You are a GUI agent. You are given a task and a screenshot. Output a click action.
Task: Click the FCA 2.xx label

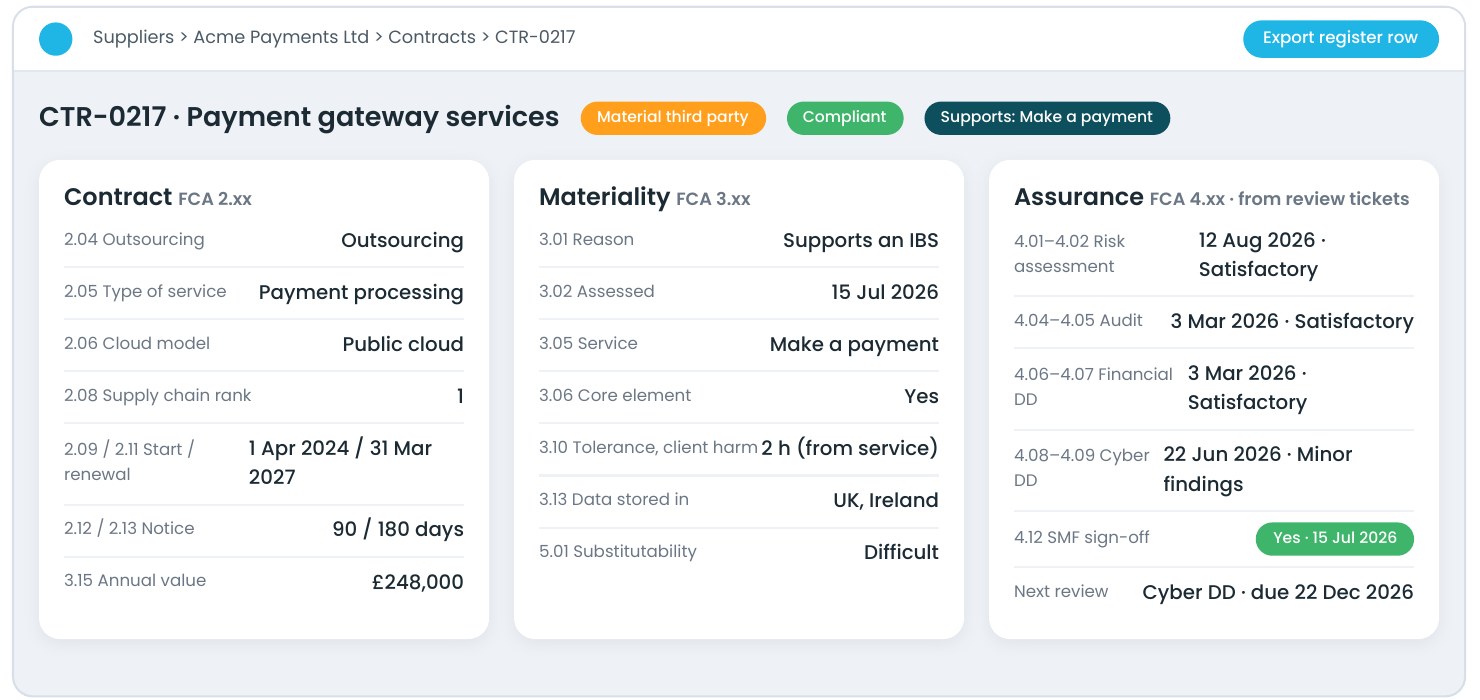[215, 199]
